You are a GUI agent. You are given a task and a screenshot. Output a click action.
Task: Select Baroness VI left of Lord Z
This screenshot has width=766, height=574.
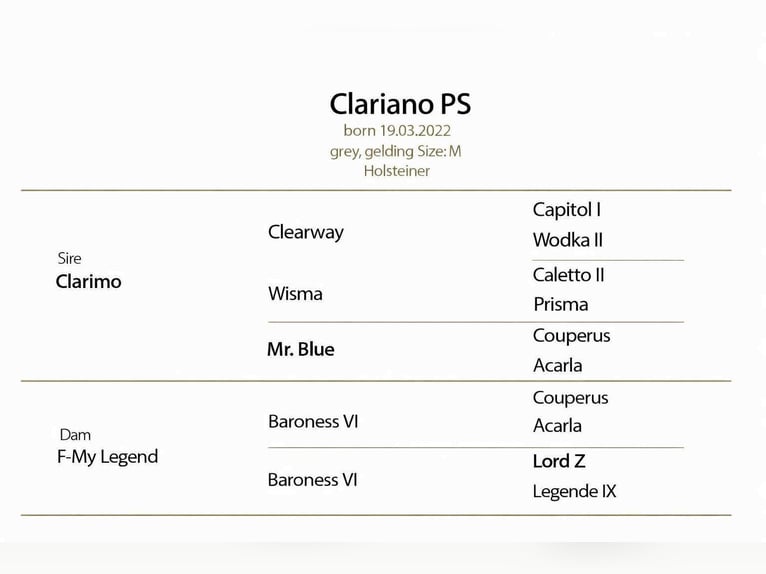pyautogui.click(x=313, y=480)
